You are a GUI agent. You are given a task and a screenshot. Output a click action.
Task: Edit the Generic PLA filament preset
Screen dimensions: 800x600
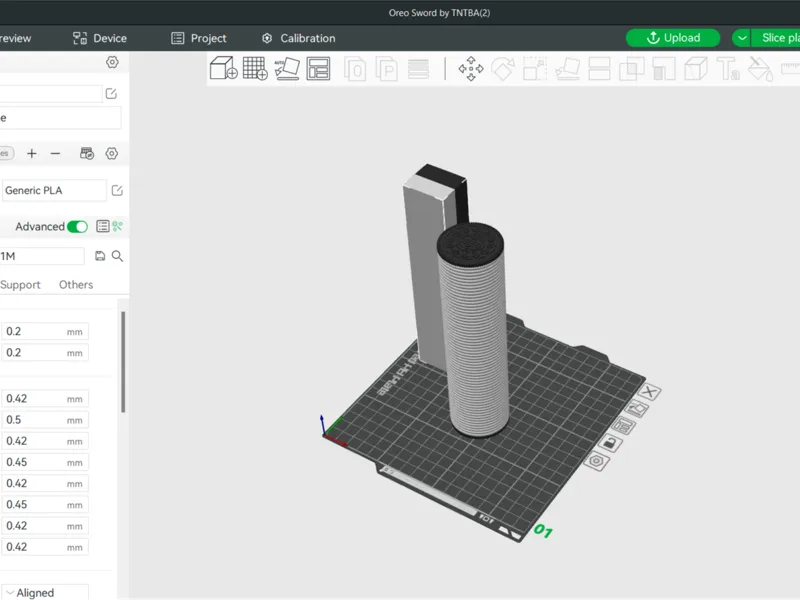[x=117, y=190]
